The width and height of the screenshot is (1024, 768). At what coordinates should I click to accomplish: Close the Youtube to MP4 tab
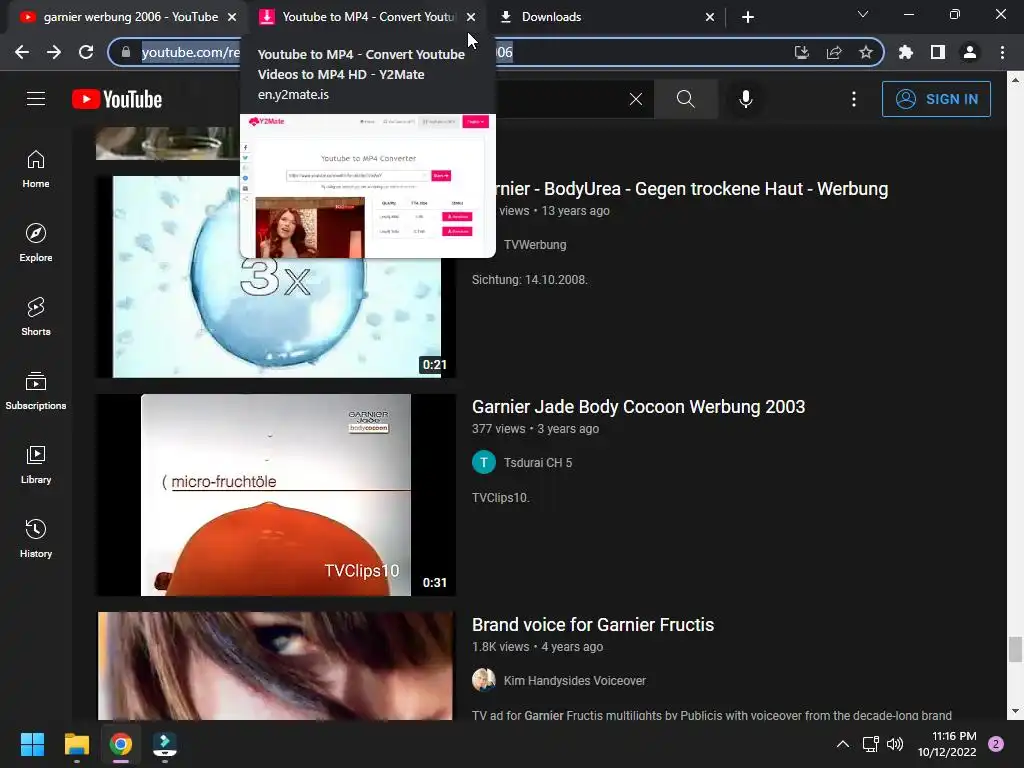pos(471,17)
